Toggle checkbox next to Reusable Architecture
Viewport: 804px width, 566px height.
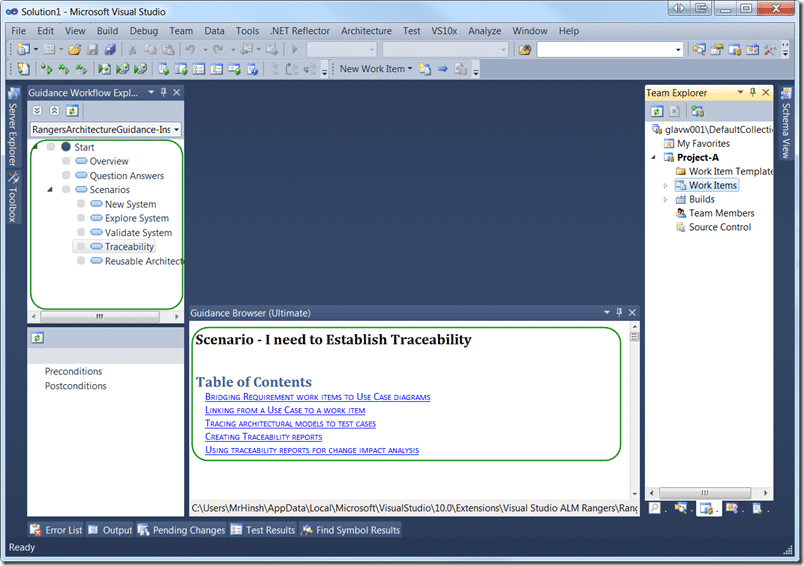click(x=81, y=261)
